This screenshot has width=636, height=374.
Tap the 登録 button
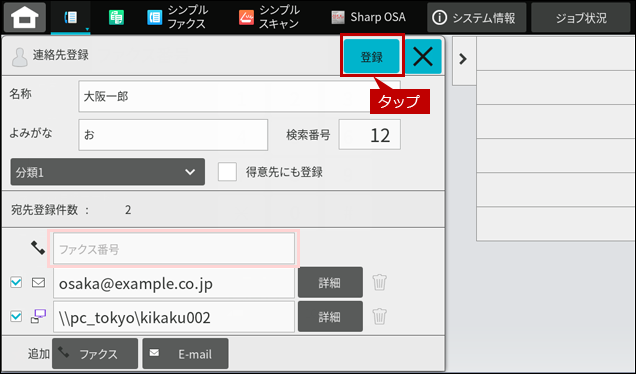point(372,56)
